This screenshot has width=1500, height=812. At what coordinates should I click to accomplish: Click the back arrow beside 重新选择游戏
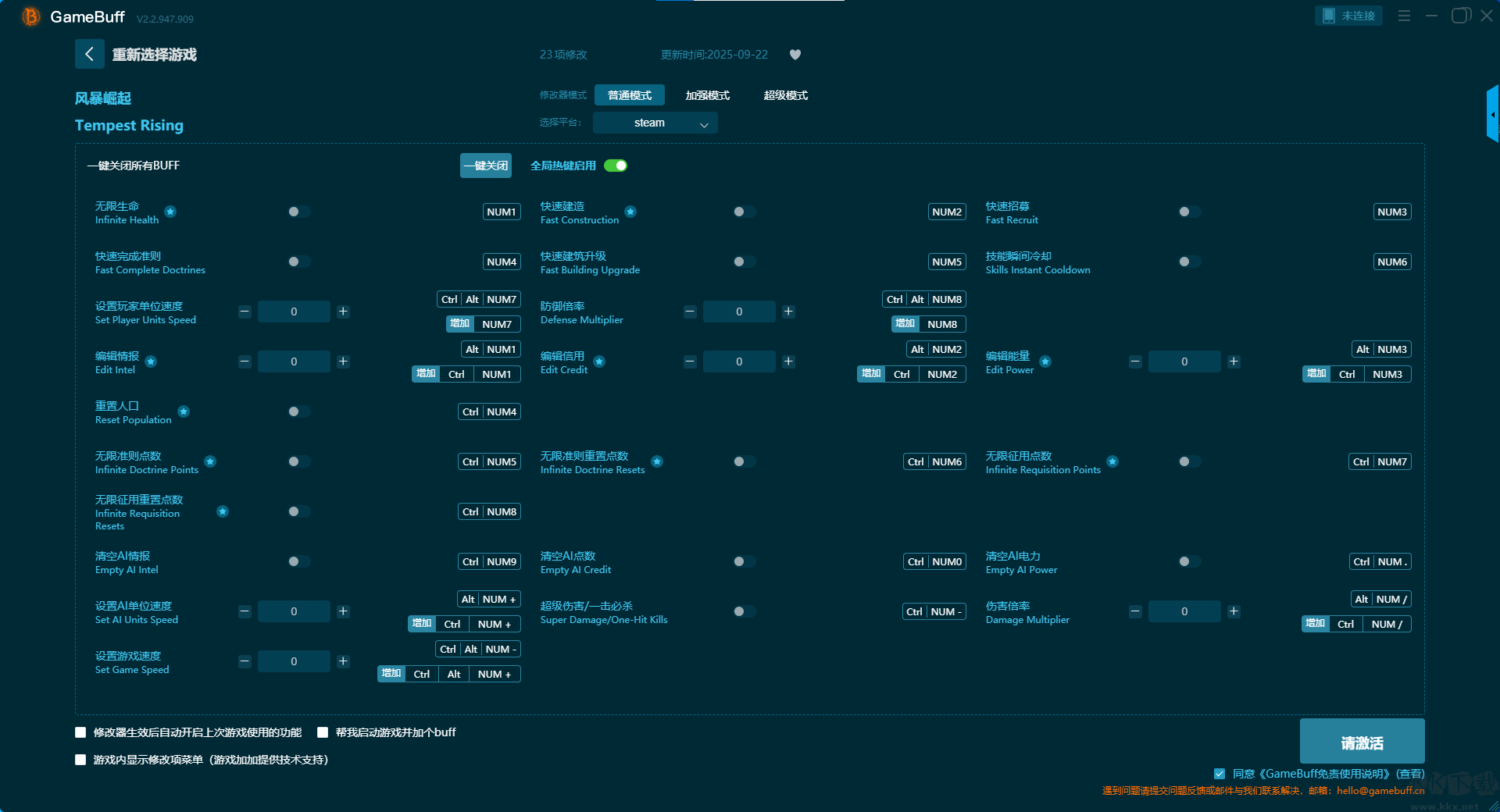pos(89,54)
